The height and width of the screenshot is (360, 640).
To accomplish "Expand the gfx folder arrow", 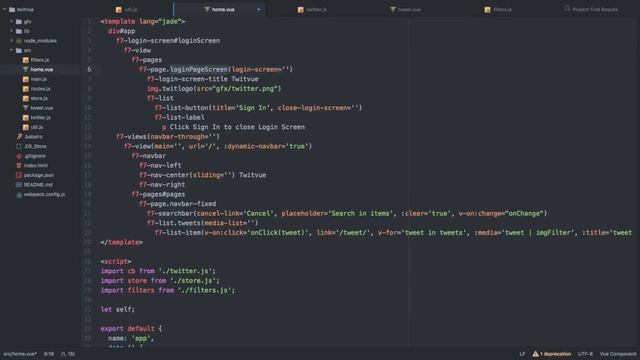I will tap(11, 21).
